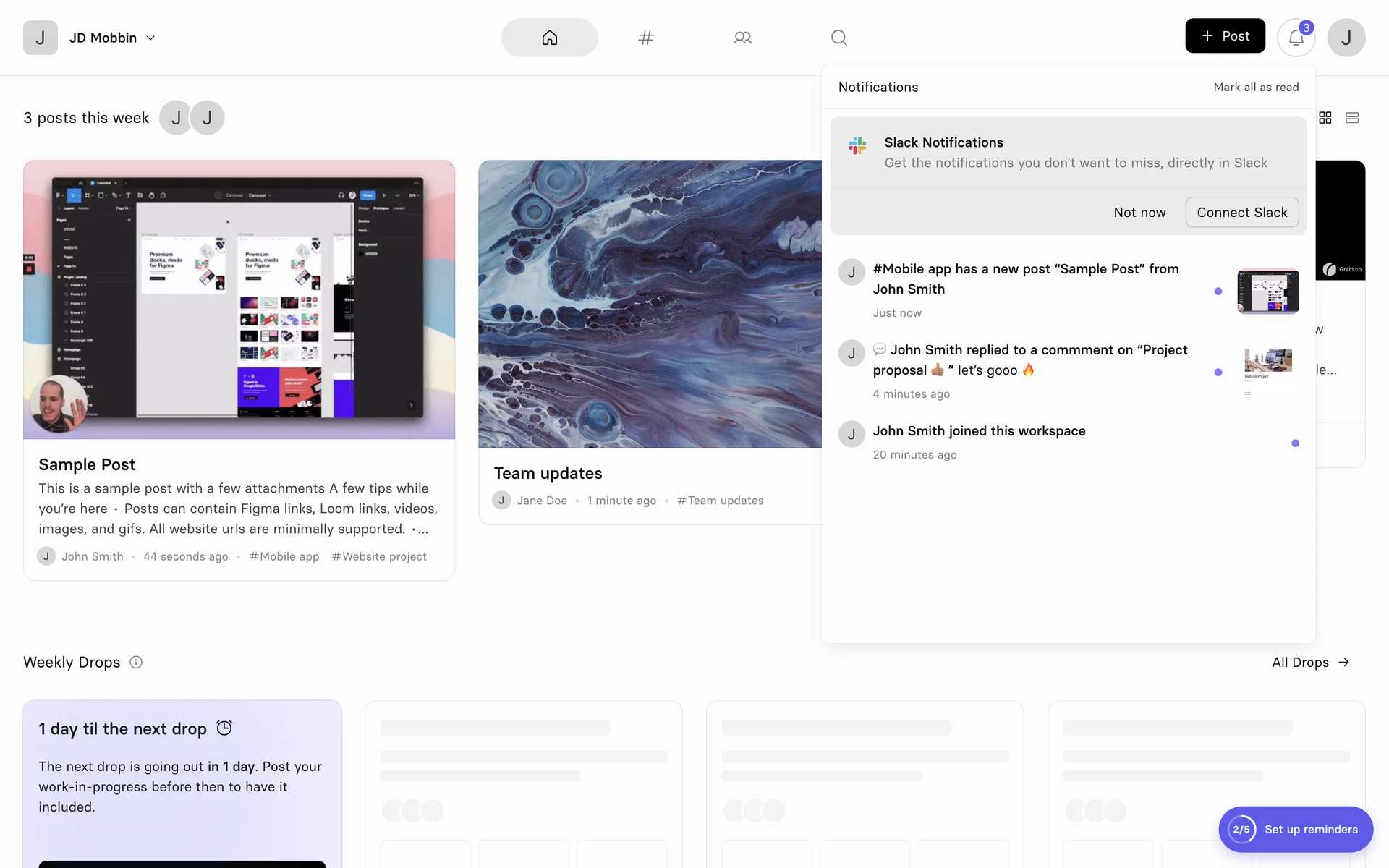This screenshot has width=1389, height=868.
Task: Click the Weekly Drops info icon
Action: click(x=136, y=662)
